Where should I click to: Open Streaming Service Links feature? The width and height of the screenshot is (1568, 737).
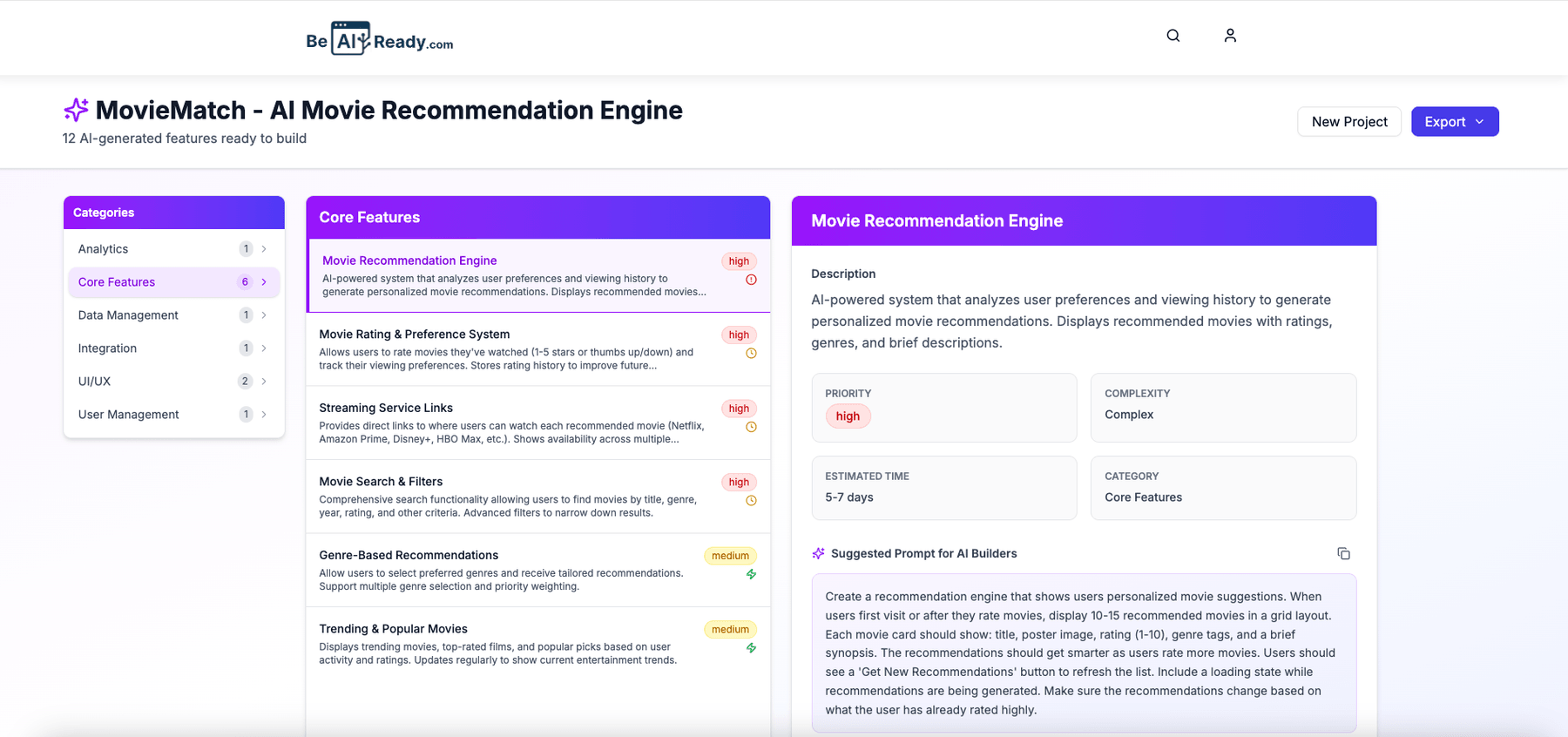538,423
